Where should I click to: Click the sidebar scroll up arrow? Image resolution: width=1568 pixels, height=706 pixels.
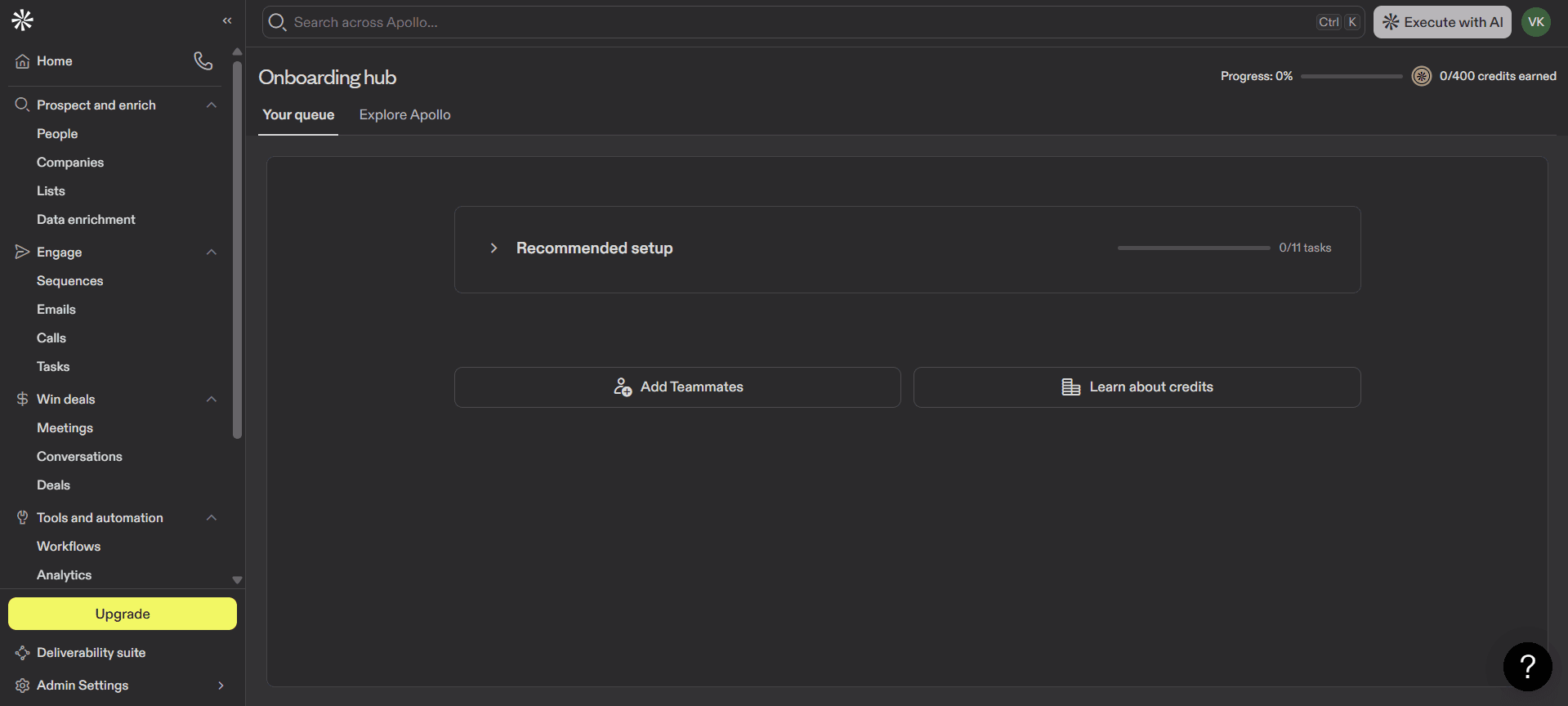click(237, 52)
